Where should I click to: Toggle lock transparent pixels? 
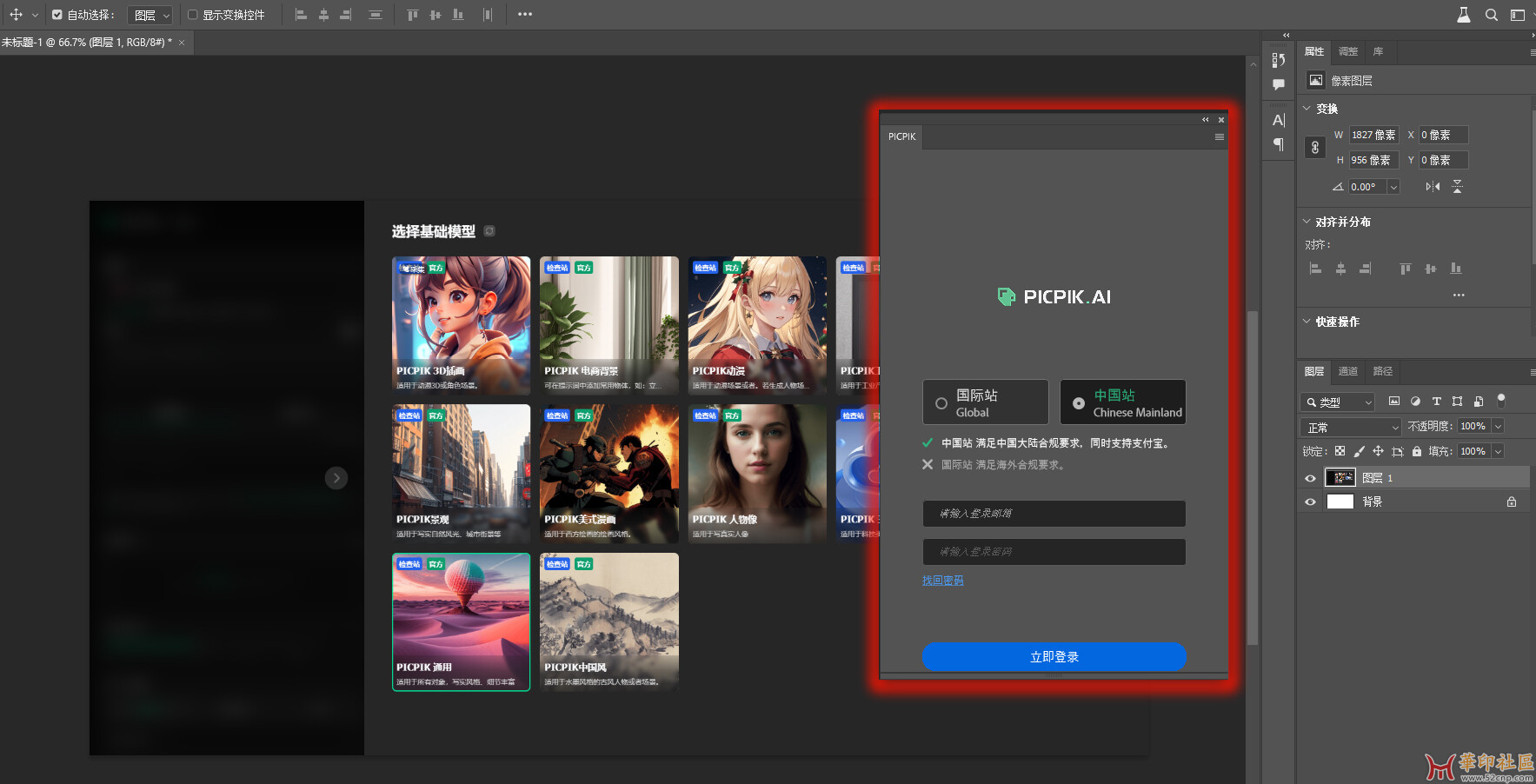1340,452
